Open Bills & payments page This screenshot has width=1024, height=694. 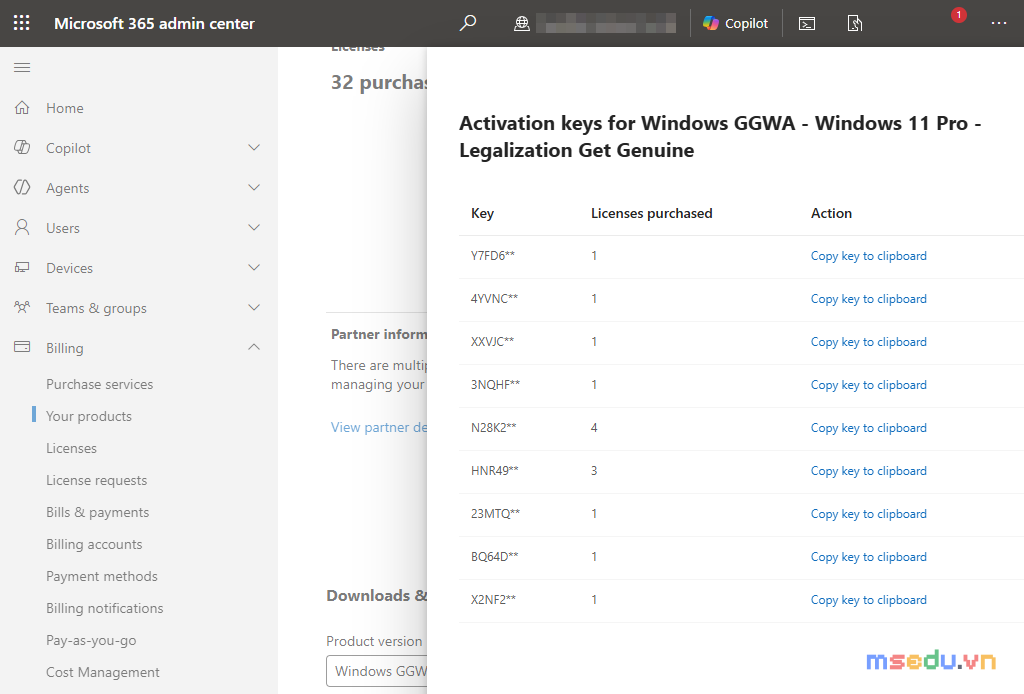pos(97,513)
